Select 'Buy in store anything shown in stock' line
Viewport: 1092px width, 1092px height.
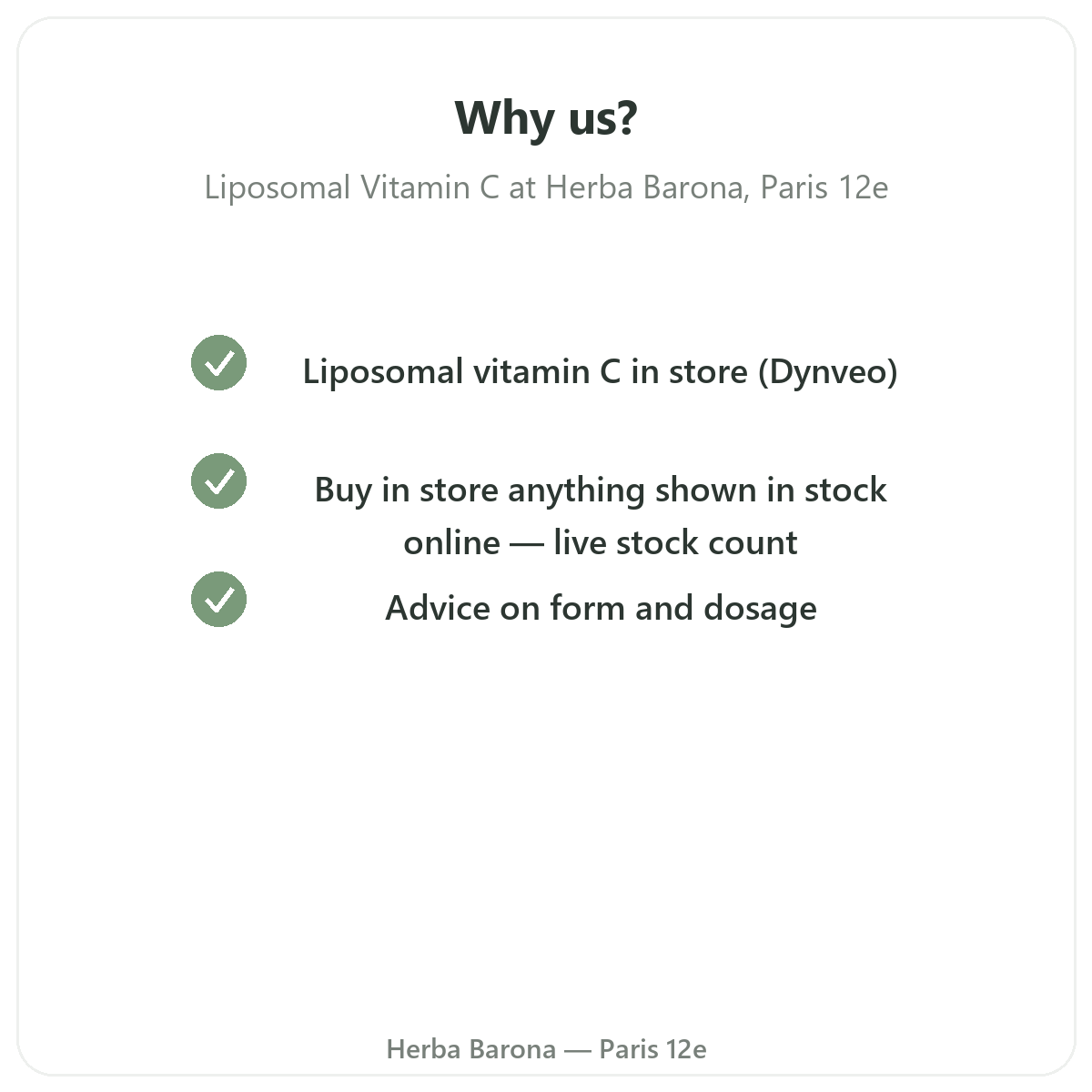[x=601, y=490]
